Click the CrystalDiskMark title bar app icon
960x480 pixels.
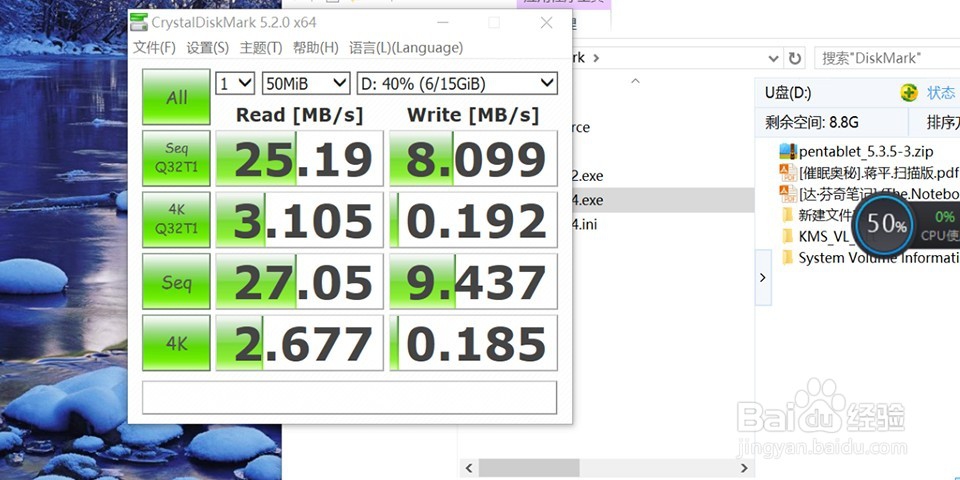pyautogui.click(x=140, y=23)
